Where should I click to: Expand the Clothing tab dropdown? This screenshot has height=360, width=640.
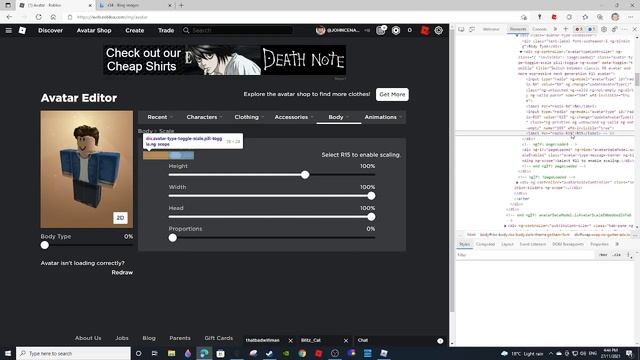click(249, 117)
